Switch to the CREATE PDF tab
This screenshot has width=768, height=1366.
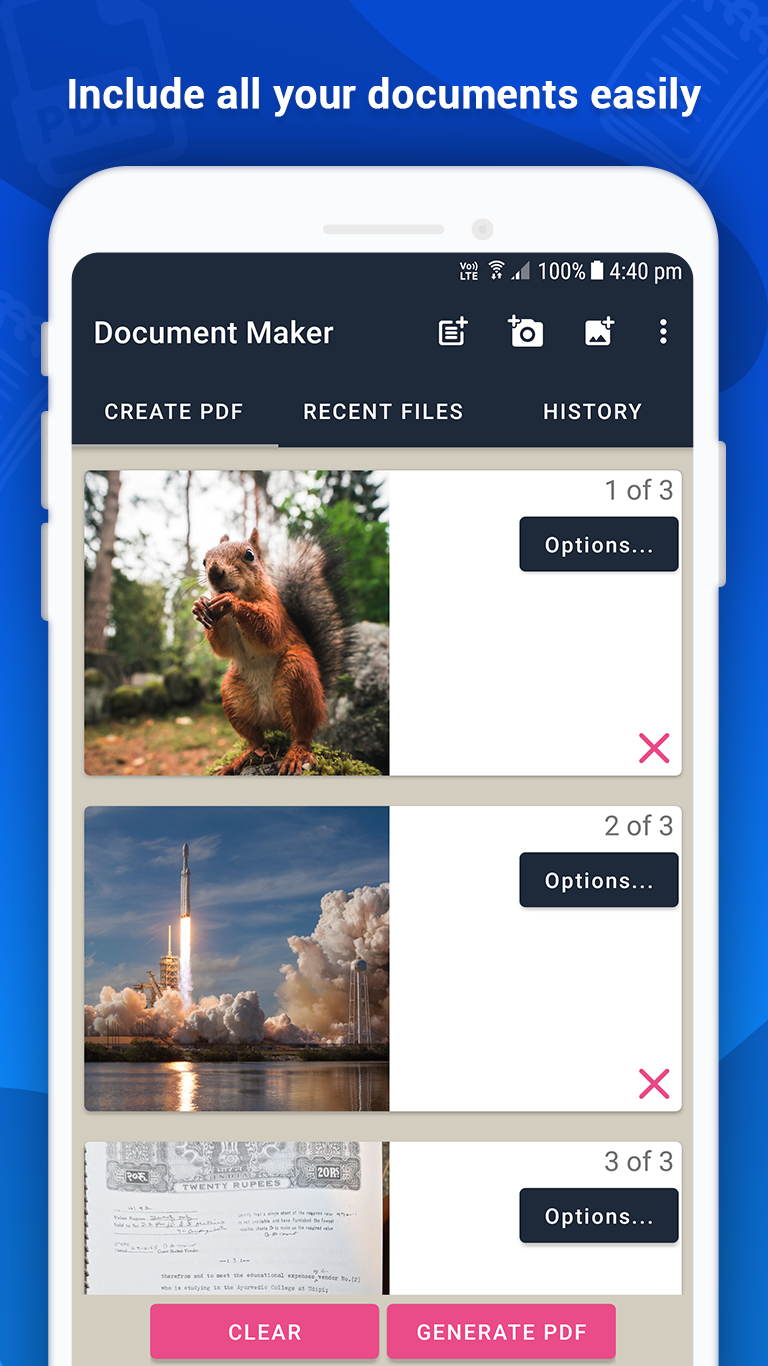click(174, 412)
